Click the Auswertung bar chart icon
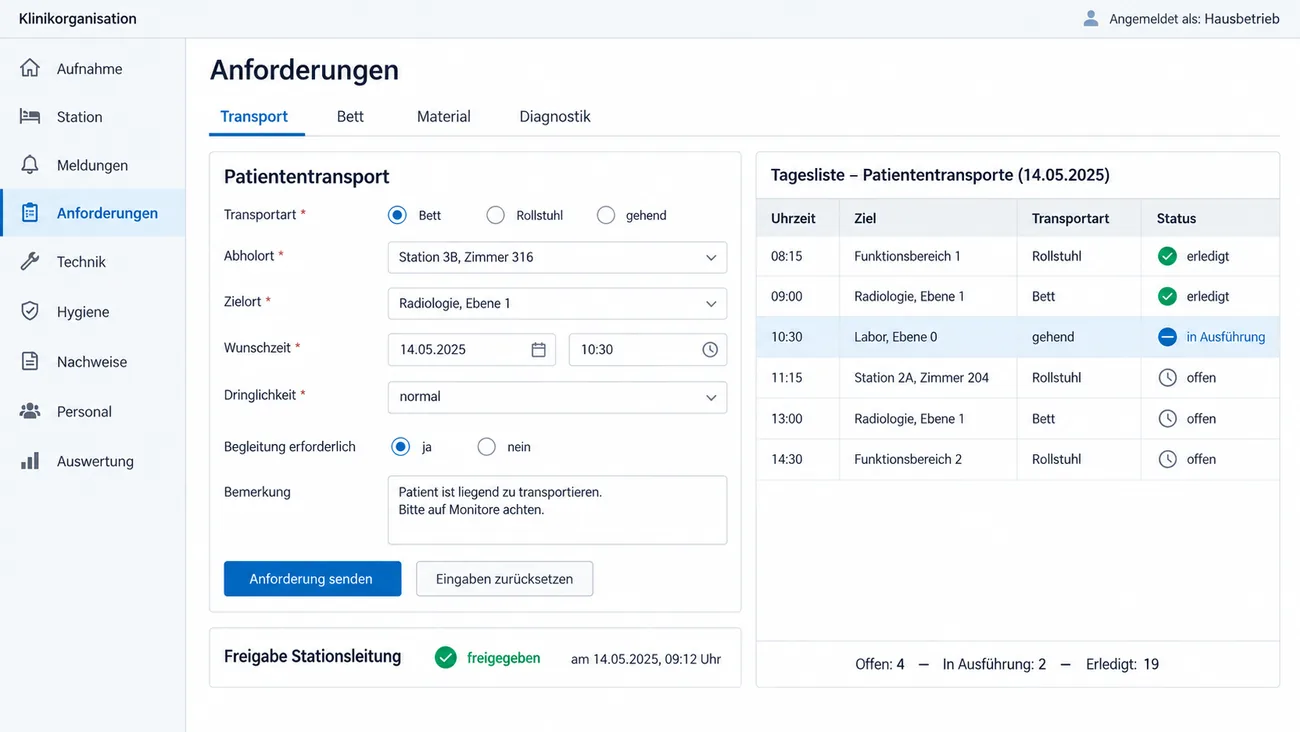Screen dimensions: 1300x732 (30, 461)
